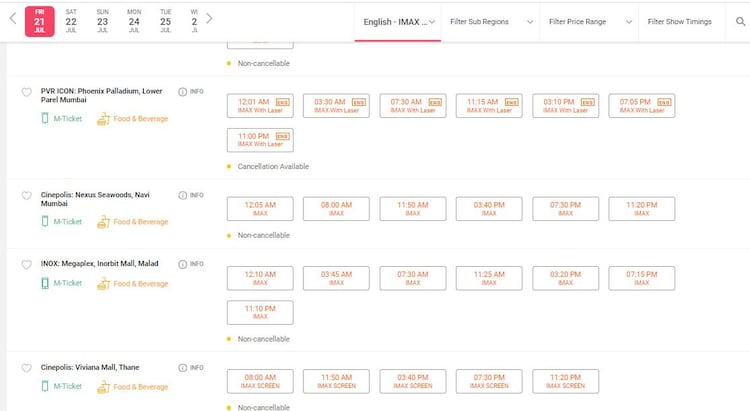Switch to Monday 24 Jul date
The image size is (750, 411).
(x=134, y=20)
